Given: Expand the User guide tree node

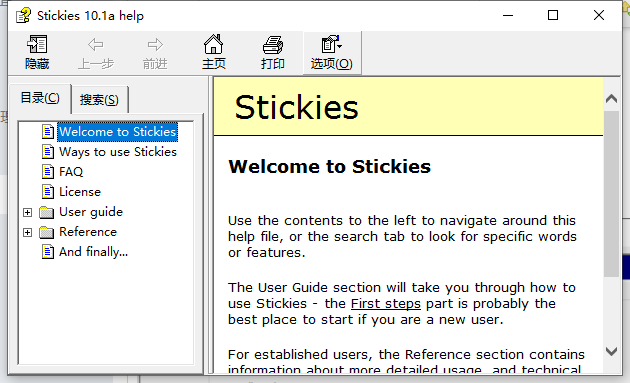Looking at the screenshot, I should pos(27,212).
